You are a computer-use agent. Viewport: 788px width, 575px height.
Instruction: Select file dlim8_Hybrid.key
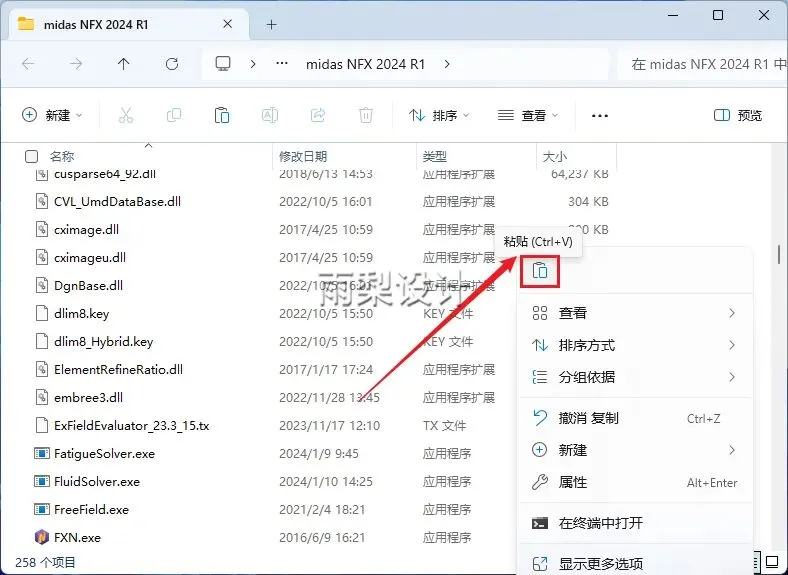click(x=104, y=341)
